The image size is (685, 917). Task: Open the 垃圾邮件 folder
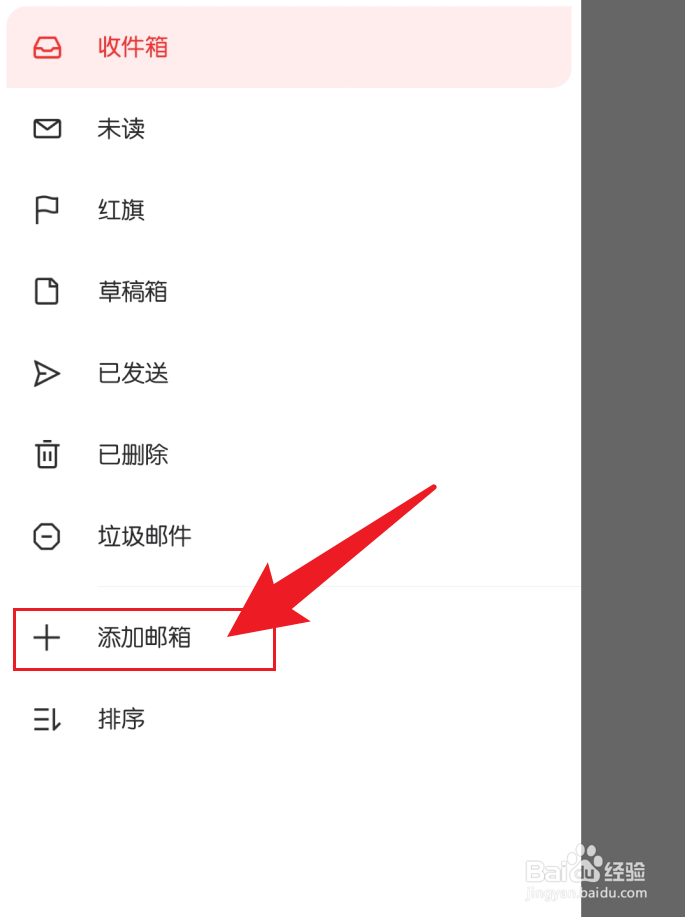(x=289, y=536)
